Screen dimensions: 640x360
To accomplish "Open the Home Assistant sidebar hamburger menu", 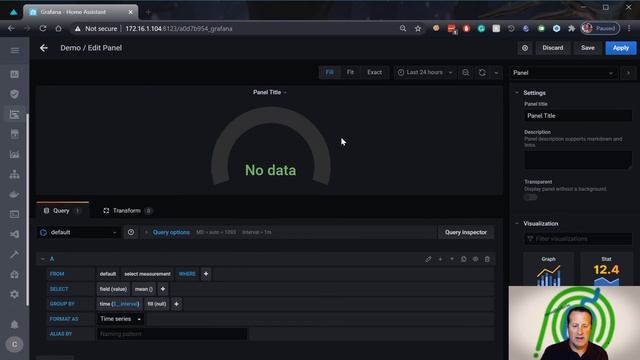I will (x=15, y=50).
